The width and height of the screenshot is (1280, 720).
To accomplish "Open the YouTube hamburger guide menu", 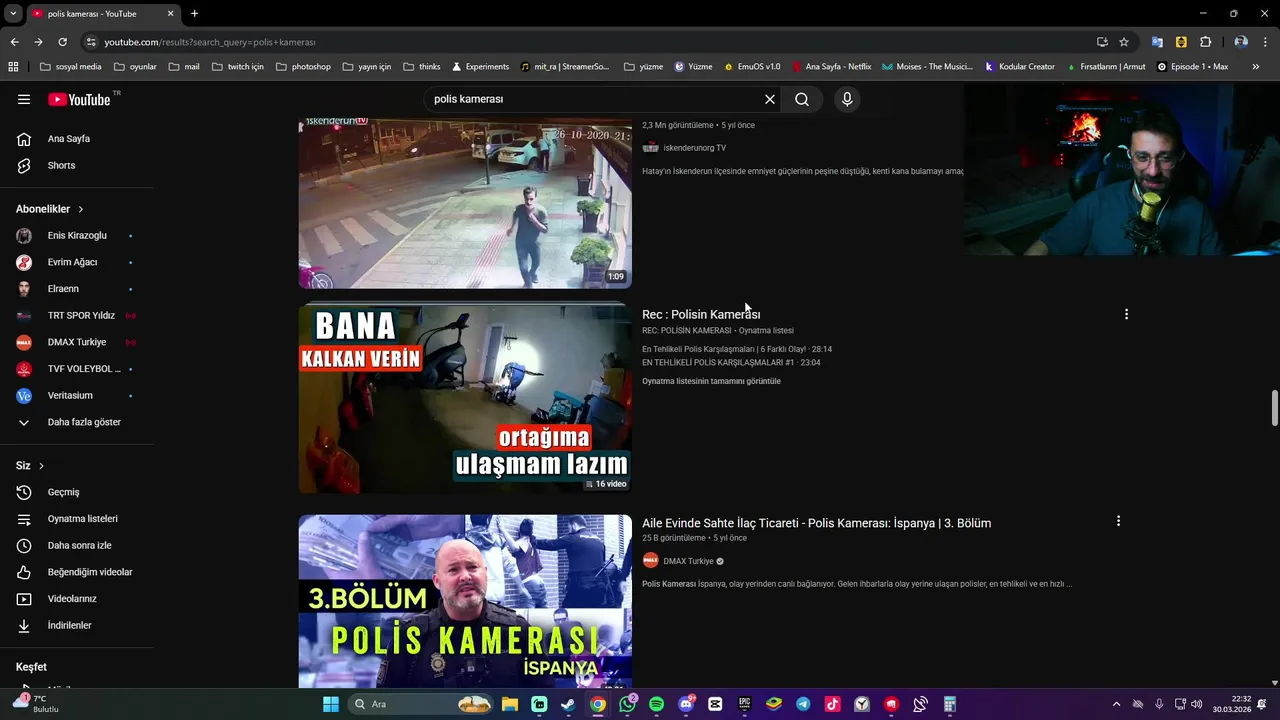I will (x=24, y=99).
